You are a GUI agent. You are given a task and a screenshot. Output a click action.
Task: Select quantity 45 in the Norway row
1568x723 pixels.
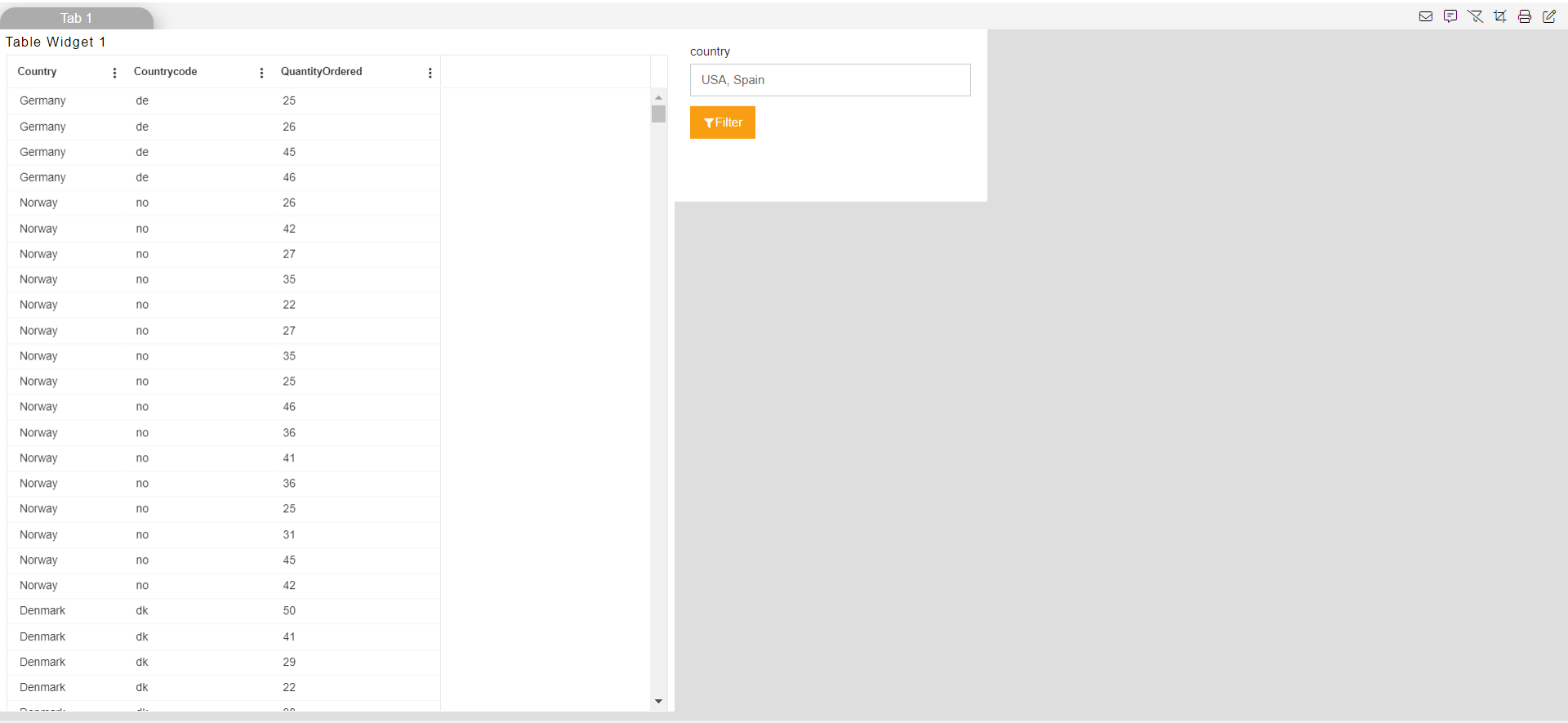tap(289, 560)
